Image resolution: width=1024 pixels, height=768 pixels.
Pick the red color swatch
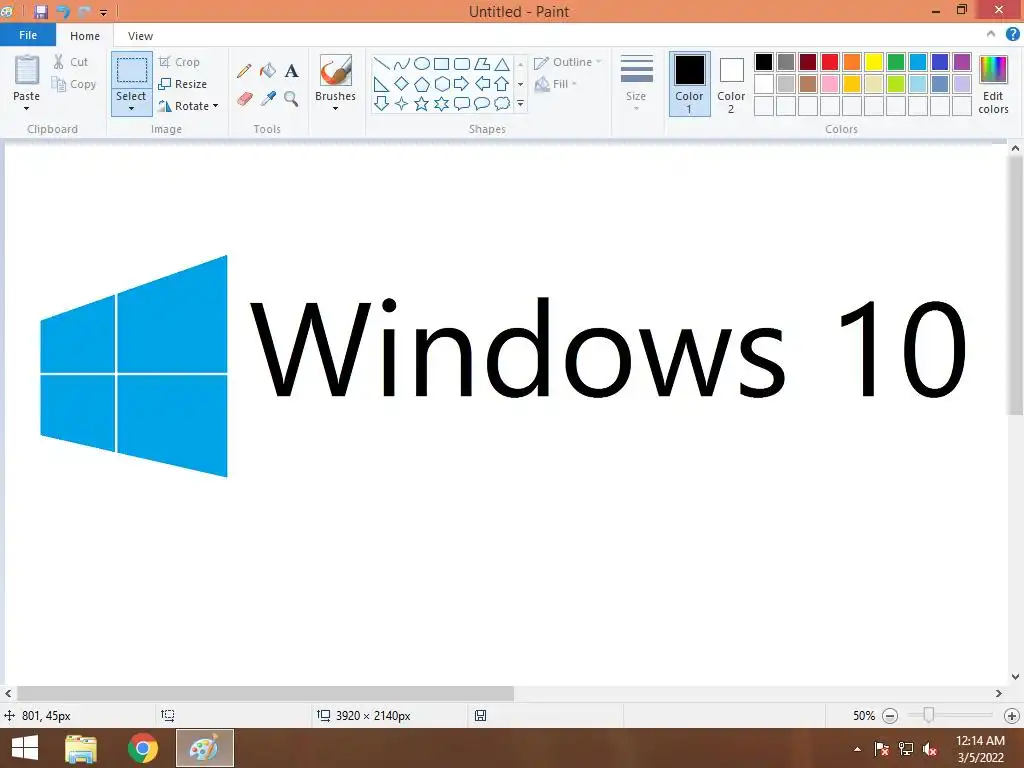[x=830, y=62]
